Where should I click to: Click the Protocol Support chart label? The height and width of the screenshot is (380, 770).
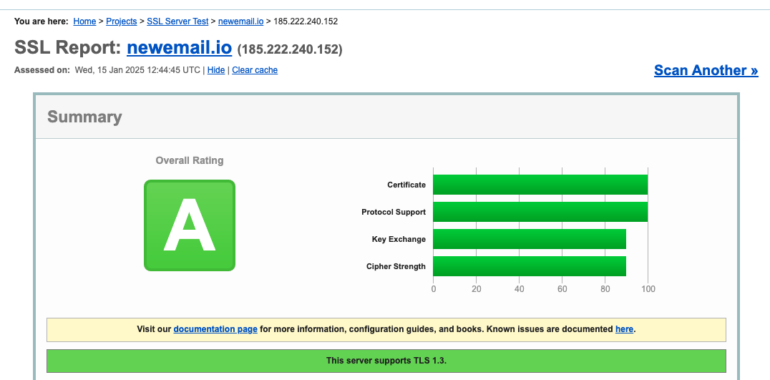[393, 212]
